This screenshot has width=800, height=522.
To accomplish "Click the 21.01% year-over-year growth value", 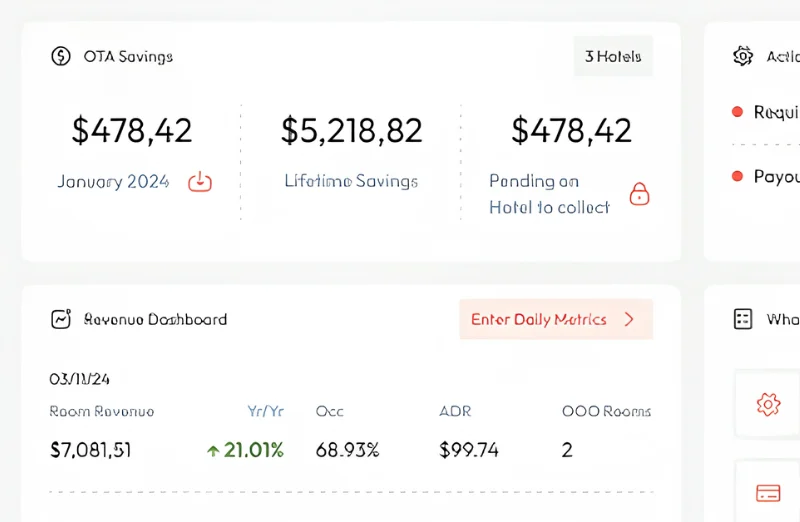I will point(245,450).
